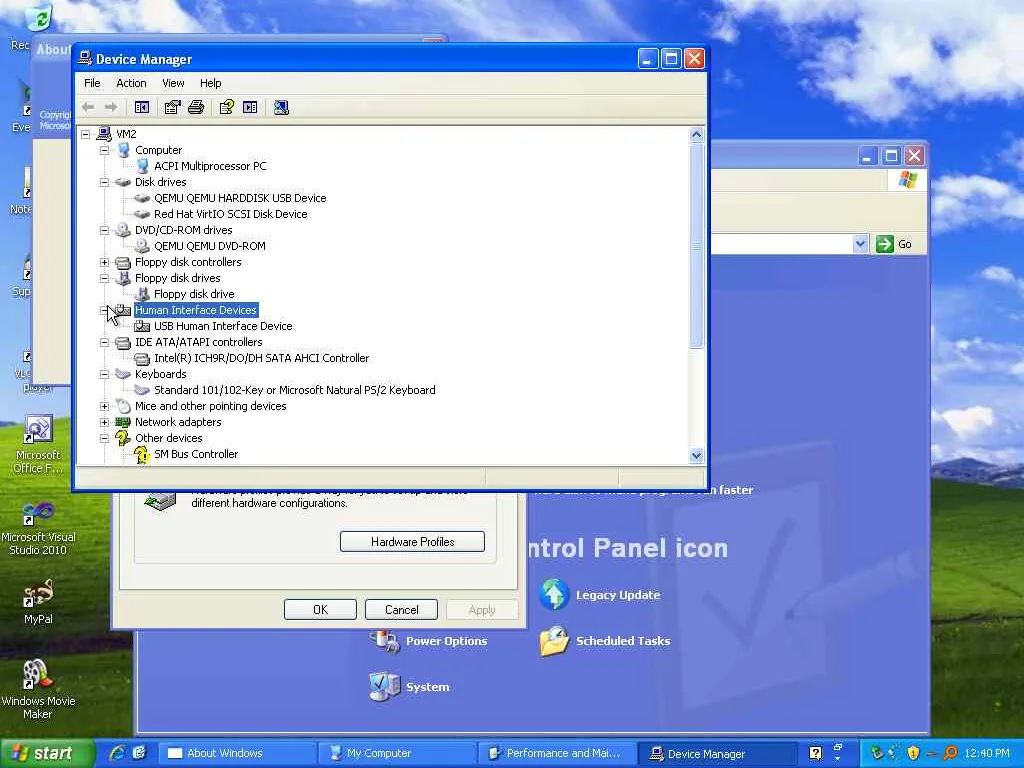This screenshot has width=1024, height=768.
Task: Click the VM2 computer icon
Action: [104, 134]
